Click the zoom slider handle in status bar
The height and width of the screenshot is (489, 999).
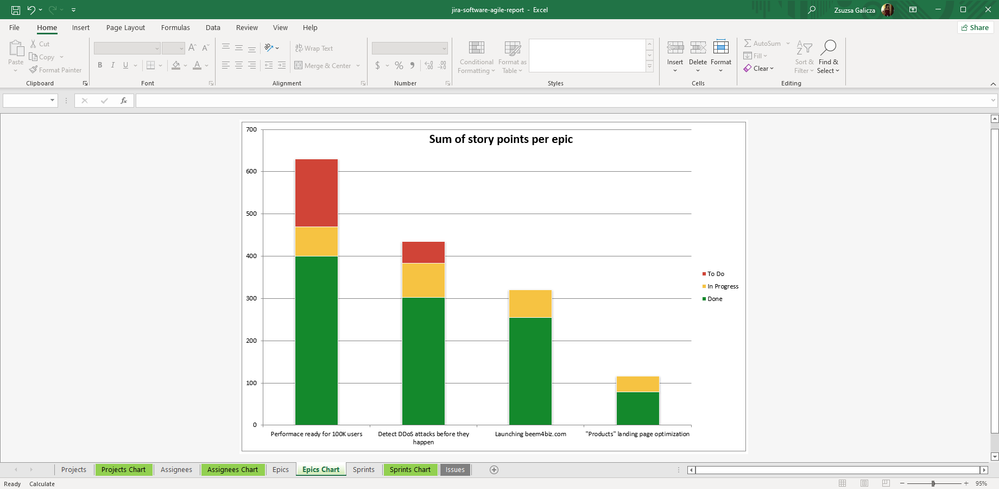pos(932,483)
